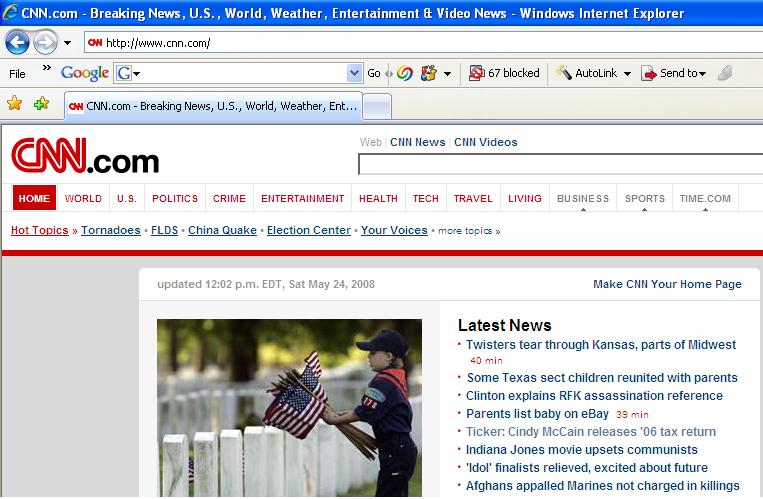763x499 pixels.
Task: Expand the AutoLink dropdown menu
Action: (627, 73)
